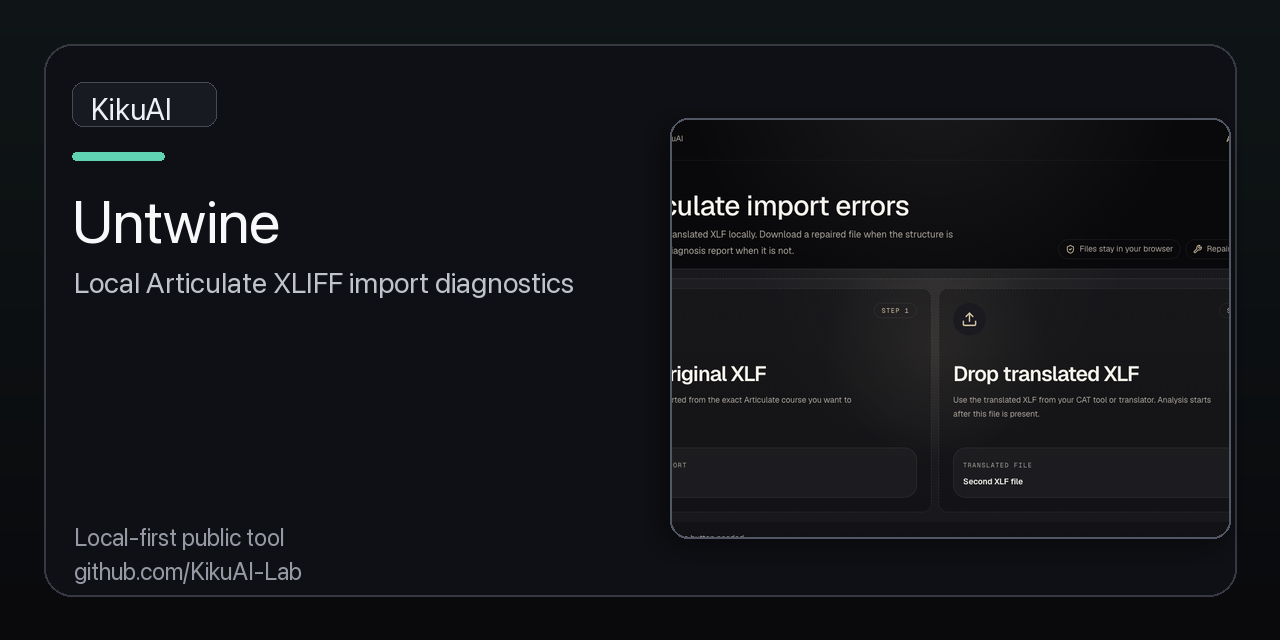Click the wrench icon in the Repair pill
The image size is (1280, 640).
pos(1198,249)
